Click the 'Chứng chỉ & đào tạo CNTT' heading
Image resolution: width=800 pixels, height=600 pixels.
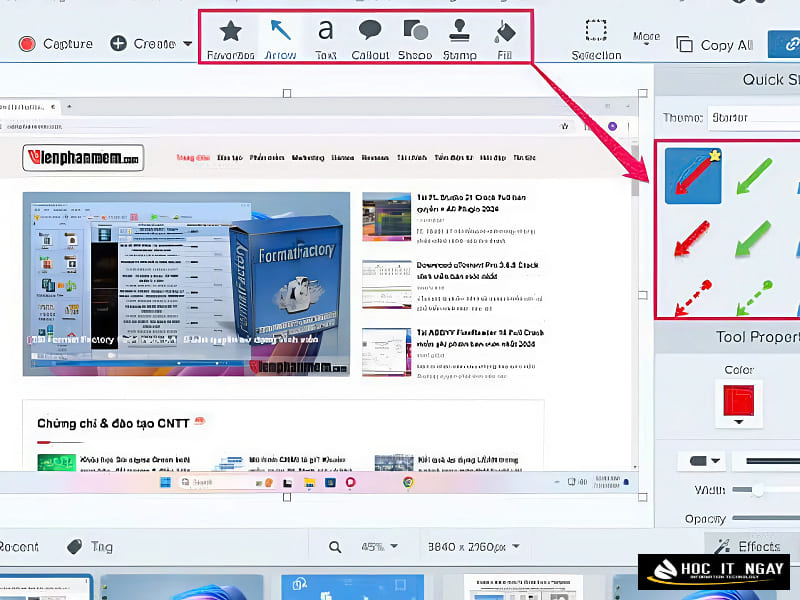click(x=113, y=423)
